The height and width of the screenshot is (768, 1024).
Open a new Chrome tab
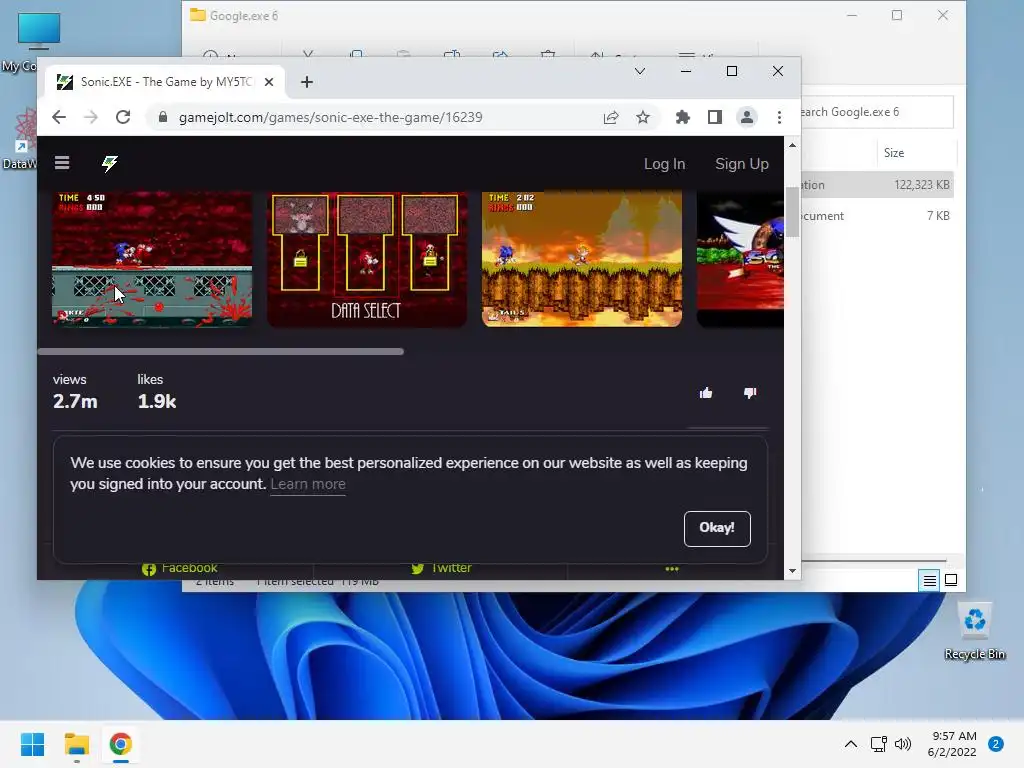(x=306, y=82)
